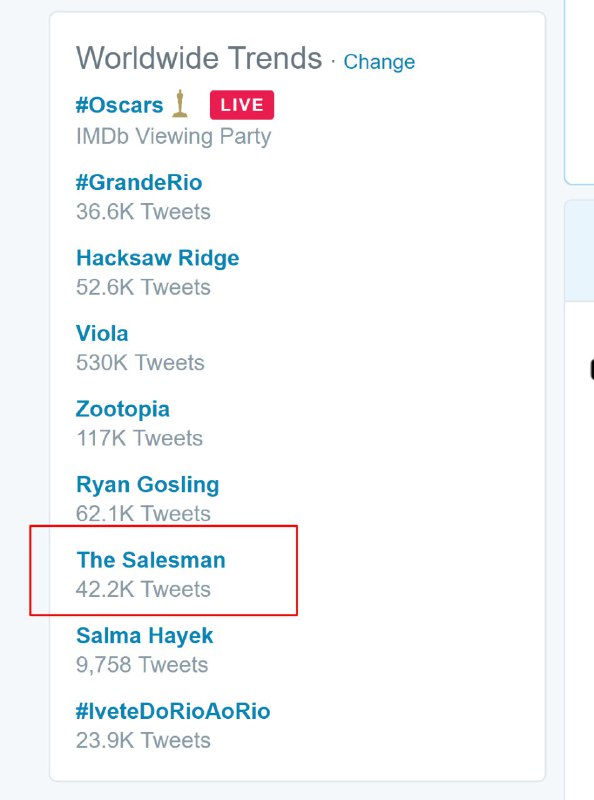Click the IMDb Viewing Party description
Image resolution: width=594 pixels, height=800 pixels.
coord(172,136)
